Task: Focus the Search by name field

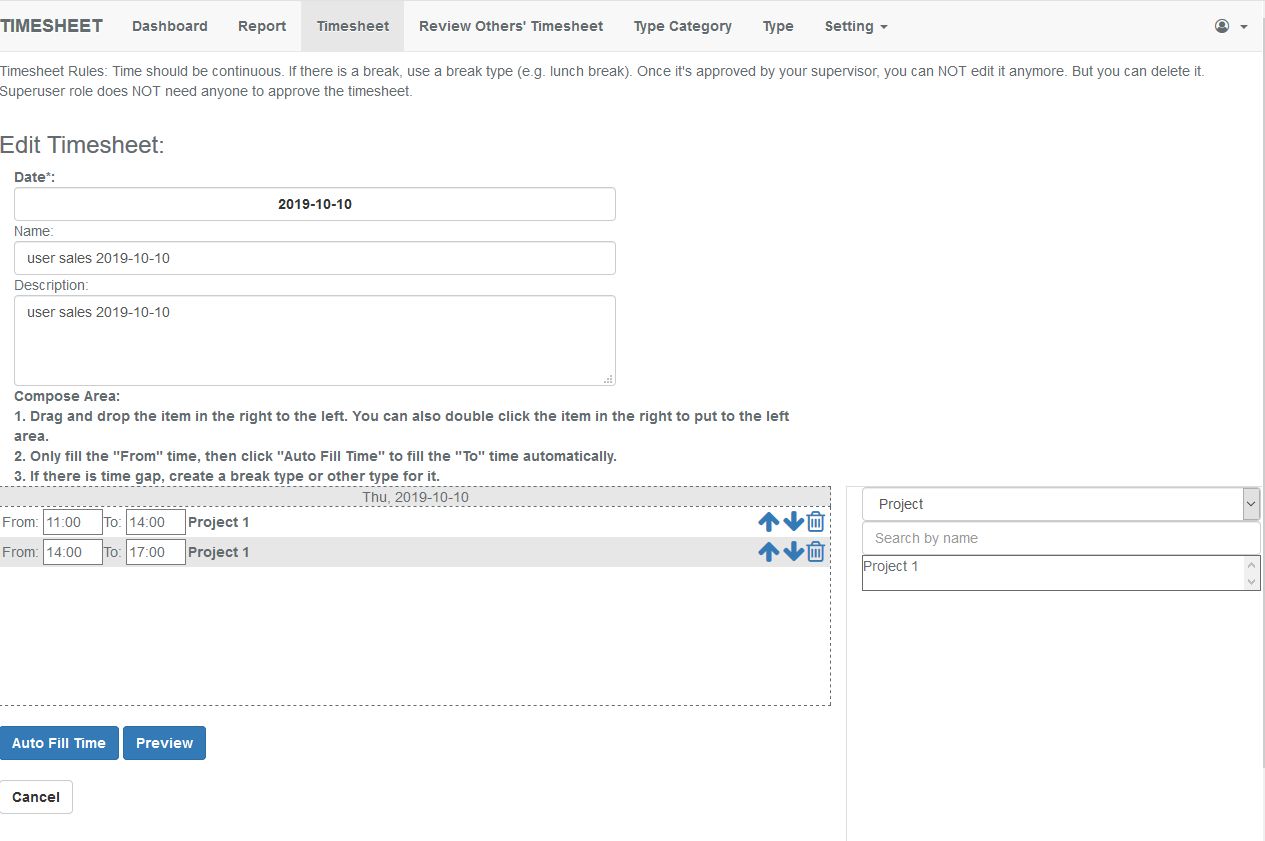Action: coord(1060,538)
